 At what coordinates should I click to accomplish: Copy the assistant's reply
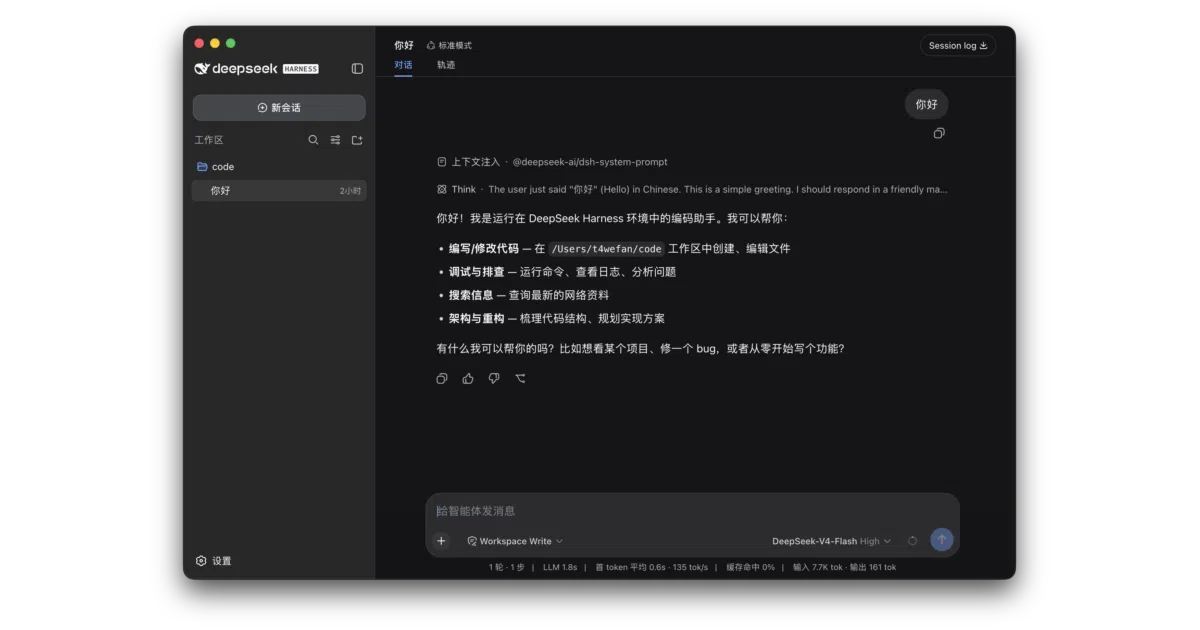442,379
